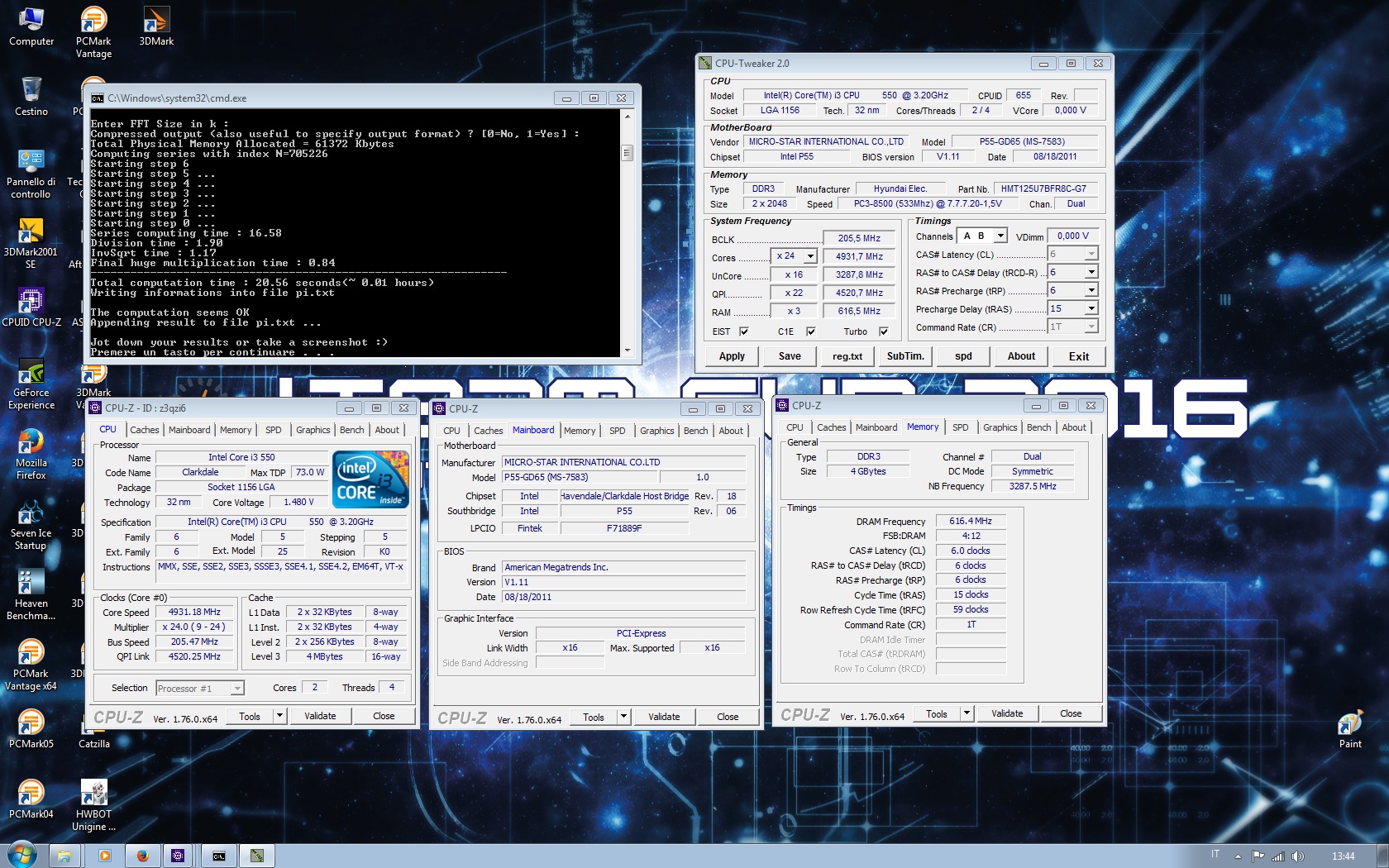Switch to cmd.exe taskbar button

pyautogui.click(x=219, y=856)
